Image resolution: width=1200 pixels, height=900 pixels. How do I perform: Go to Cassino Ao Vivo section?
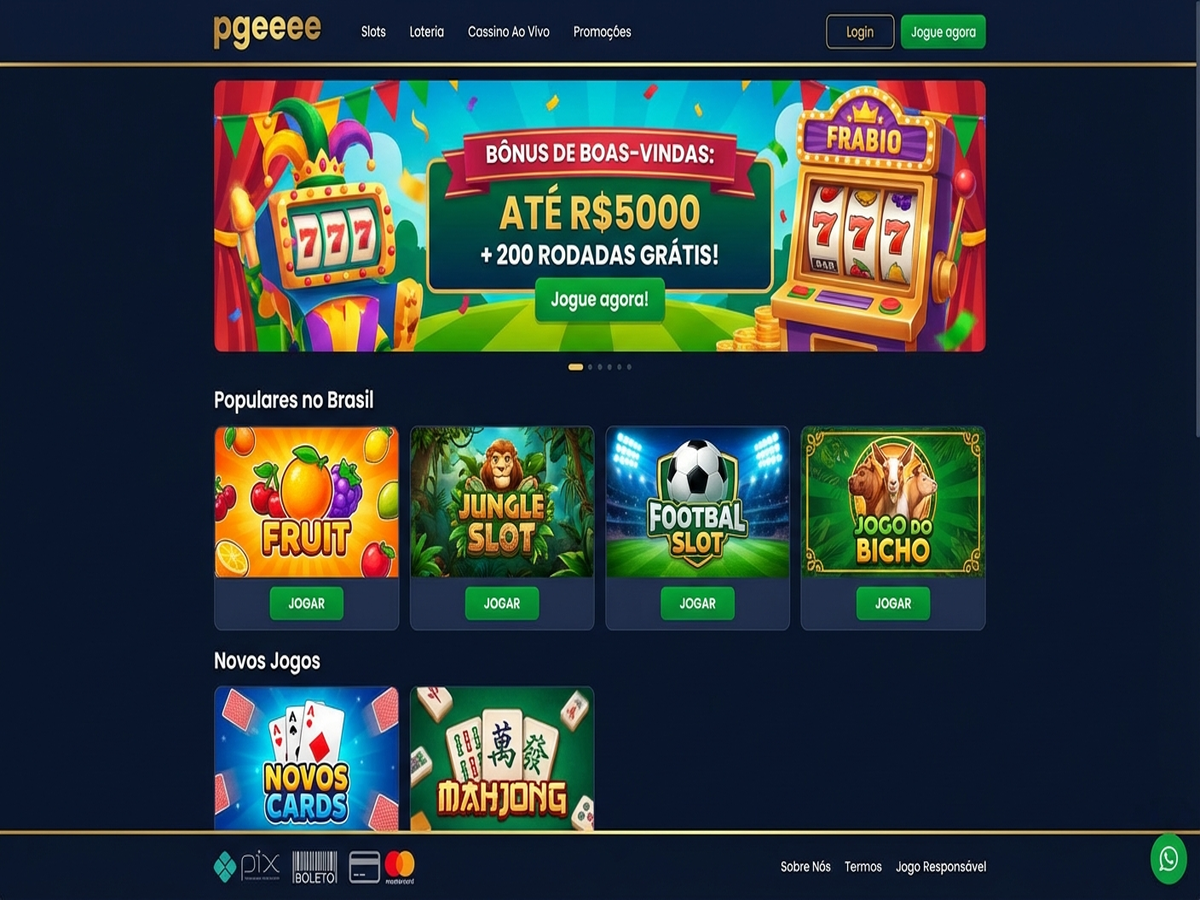coord(509,32)
